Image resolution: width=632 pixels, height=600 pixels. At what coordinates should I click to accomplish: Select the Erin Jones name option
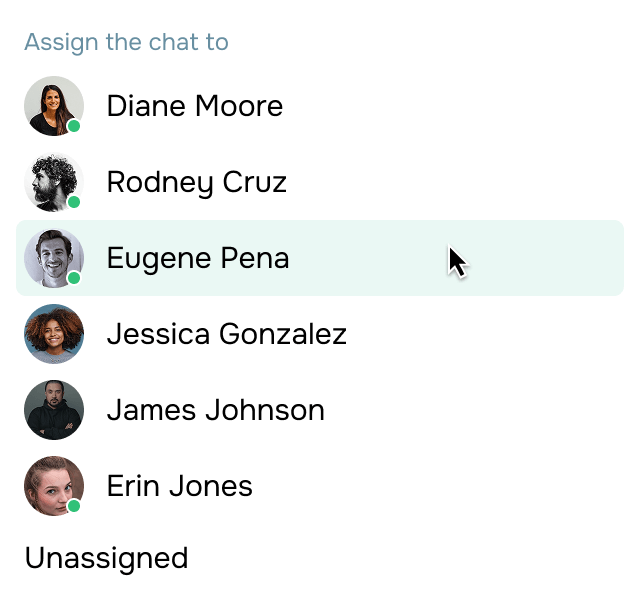(179, 486)
